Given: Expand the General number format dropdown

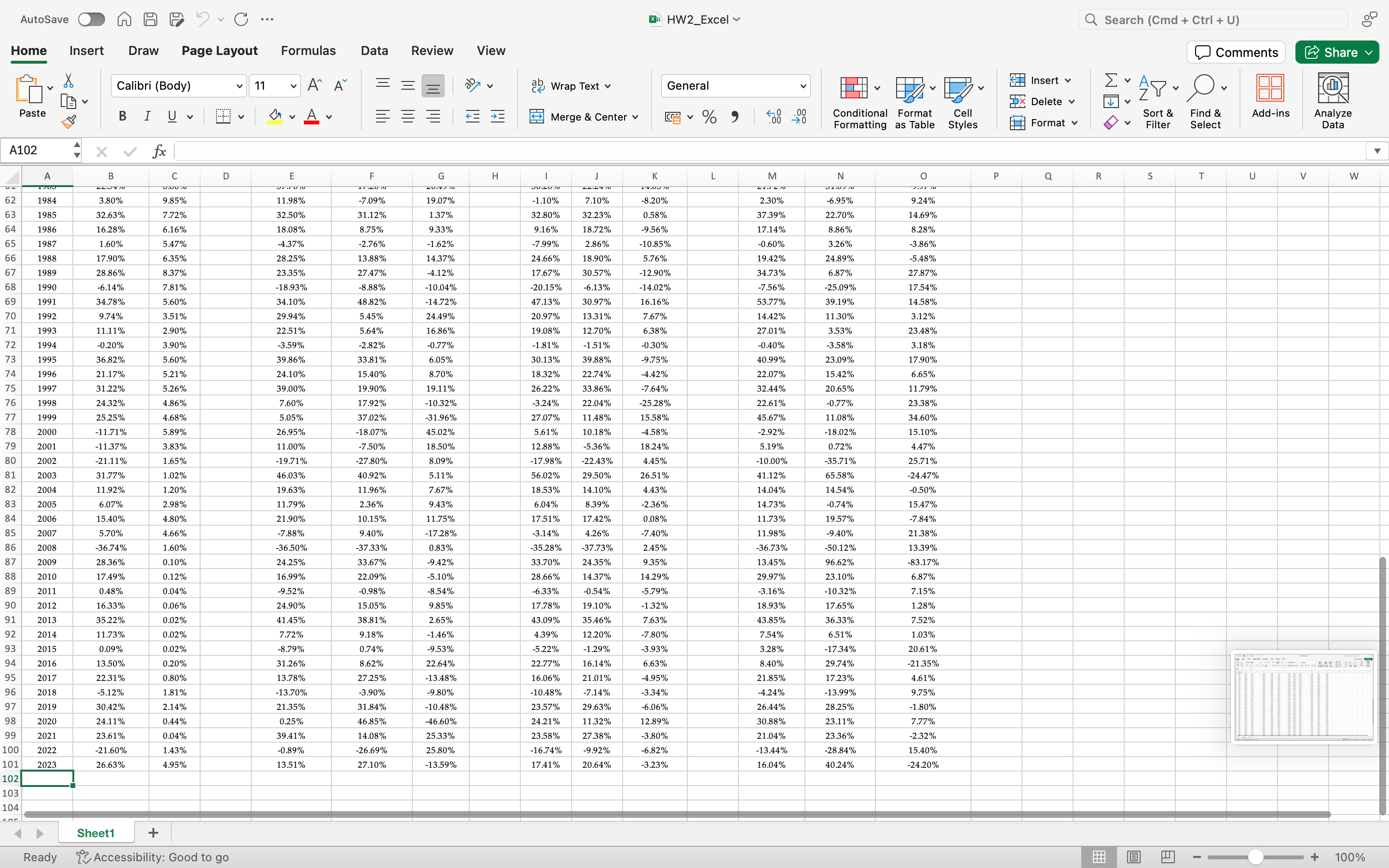Looking at the screenshot, I should click(803, 86).
